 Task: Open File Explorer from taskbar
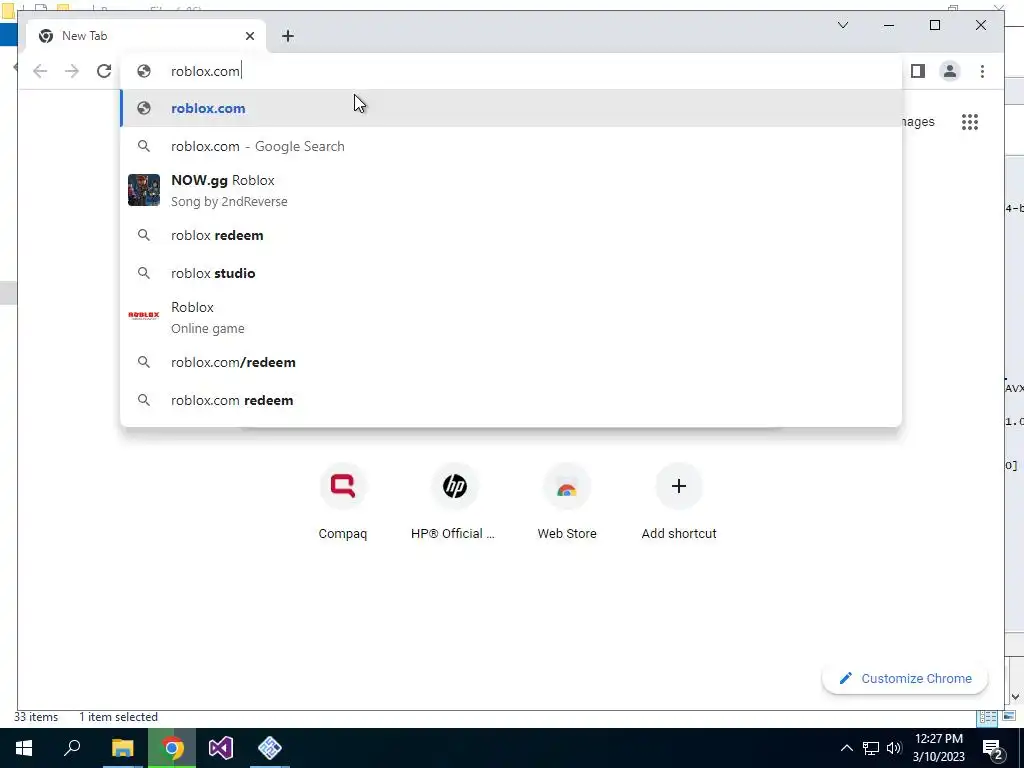[122, 748]
